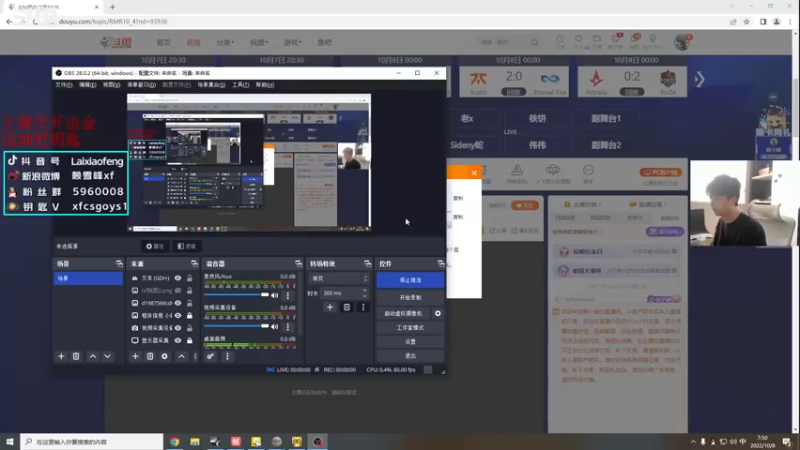
Task: Open 麦克风/Aux mixer options menu
Action: 288,295
